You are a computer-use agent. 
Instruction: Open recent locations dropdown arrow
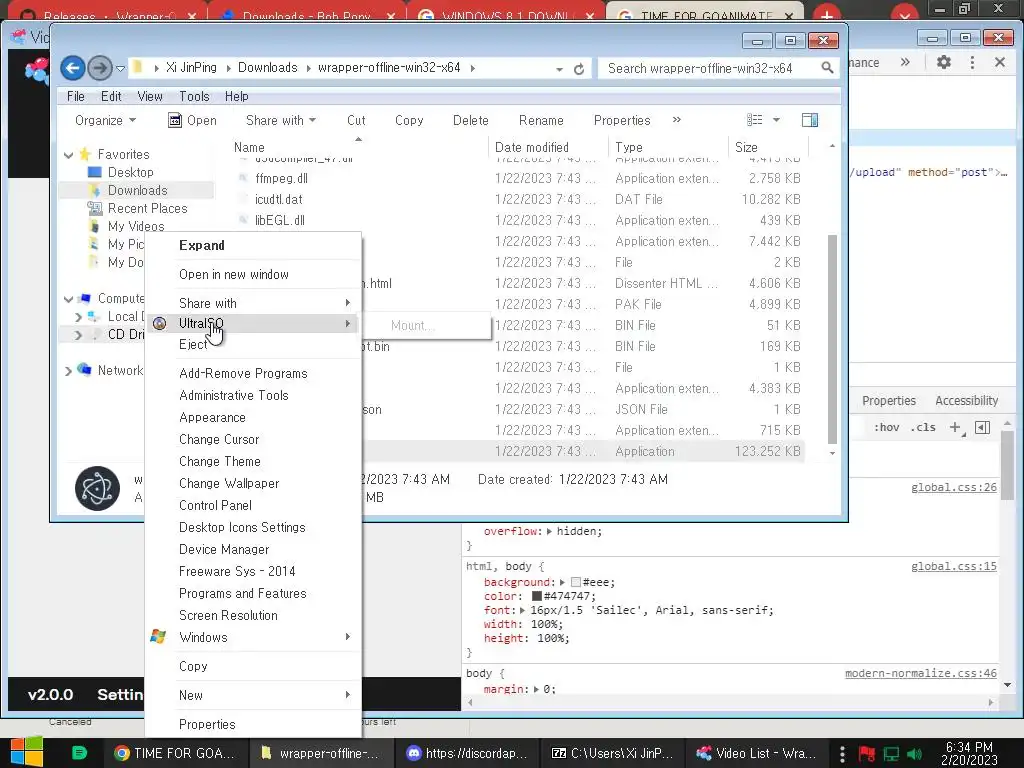pyautogui.click(x=120, y=69)
